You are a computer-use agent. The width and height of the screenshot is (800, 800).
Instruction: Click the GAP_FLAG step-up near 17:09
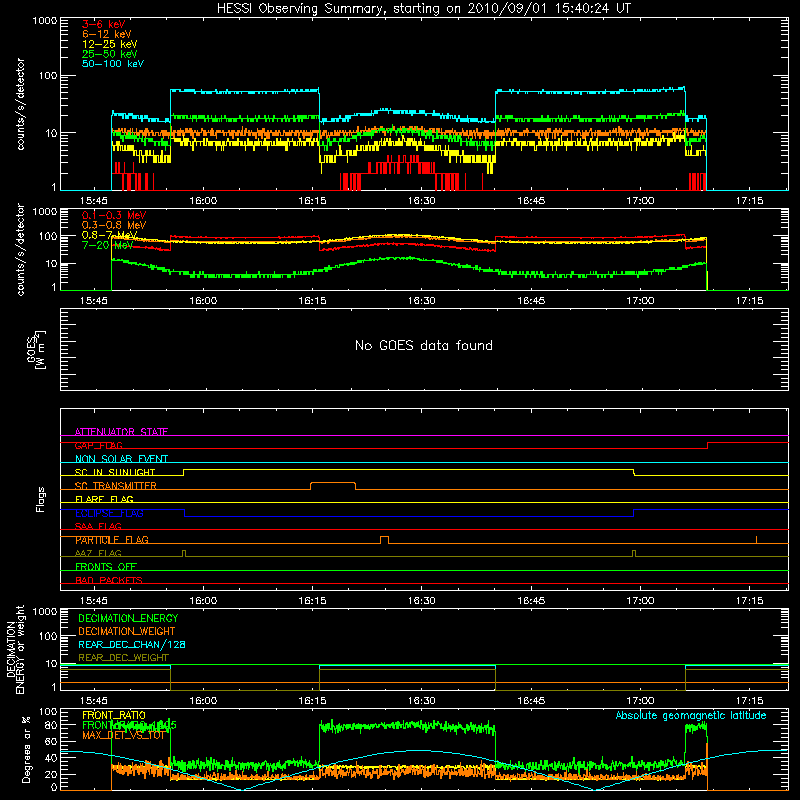[x=708, y=445]
